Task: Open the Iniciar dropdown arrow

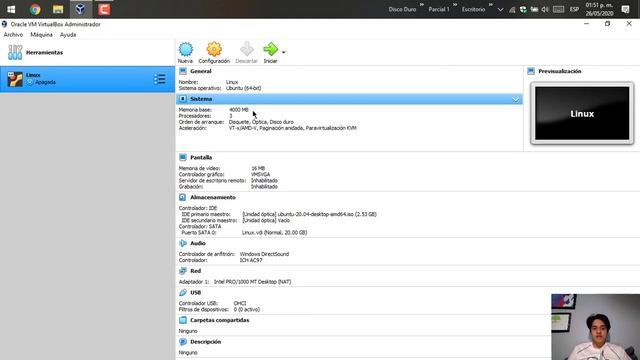Action: pos(284,52)
